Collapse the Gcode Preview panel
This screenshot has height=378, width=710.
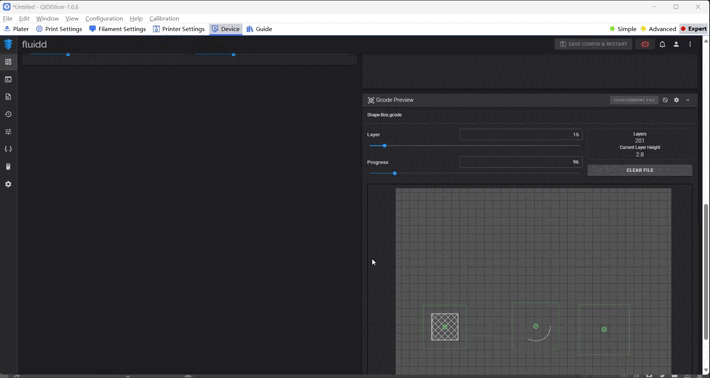pos(688,100)
